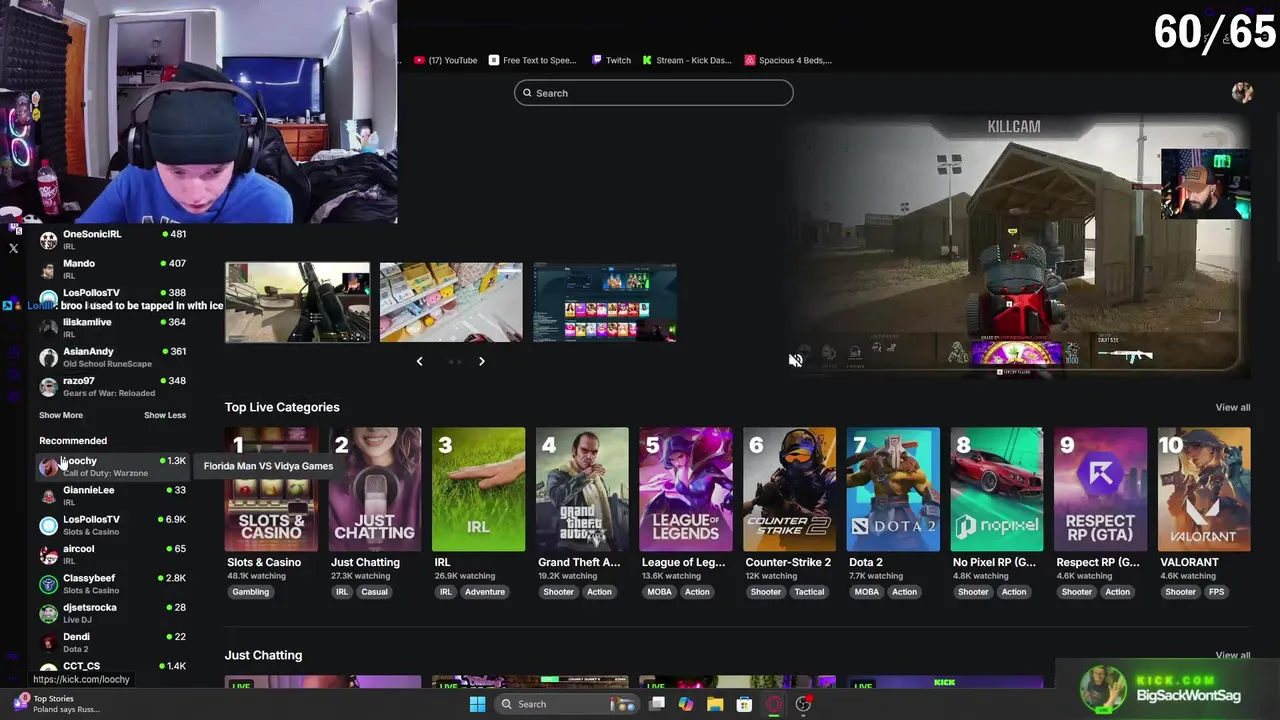
Task: Click the Windows taskbar Search box
Action: pyautogui.click(x=568, y=704)
